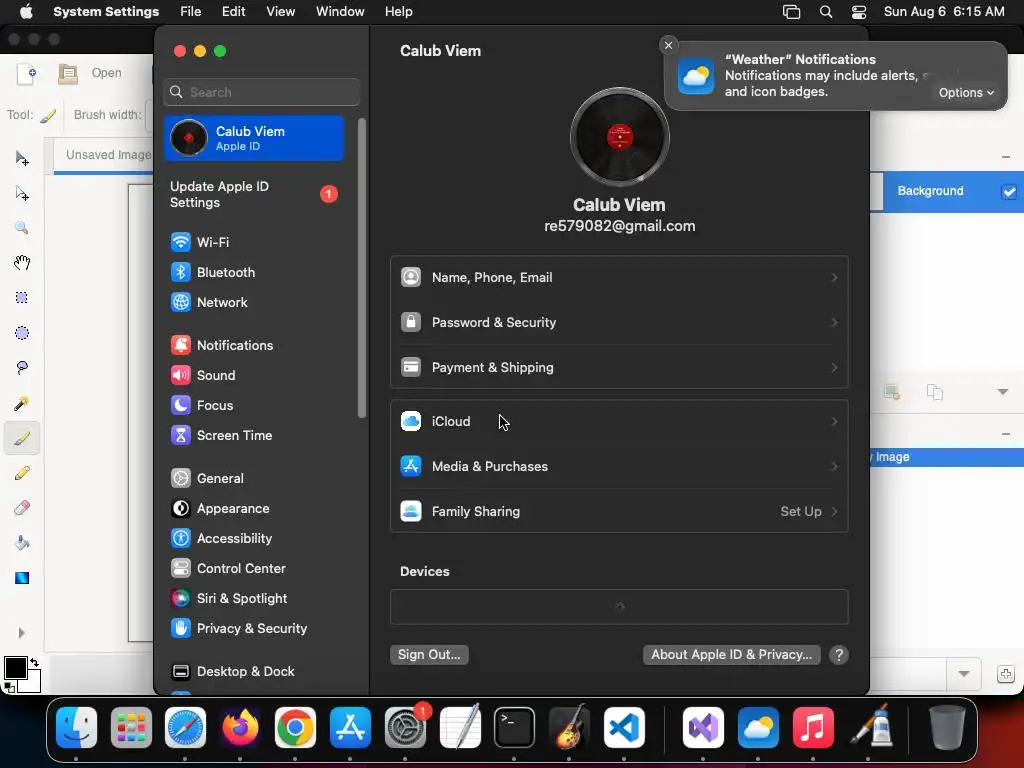
Task: Open Terminal from the Dock
Action: [515, 728]
